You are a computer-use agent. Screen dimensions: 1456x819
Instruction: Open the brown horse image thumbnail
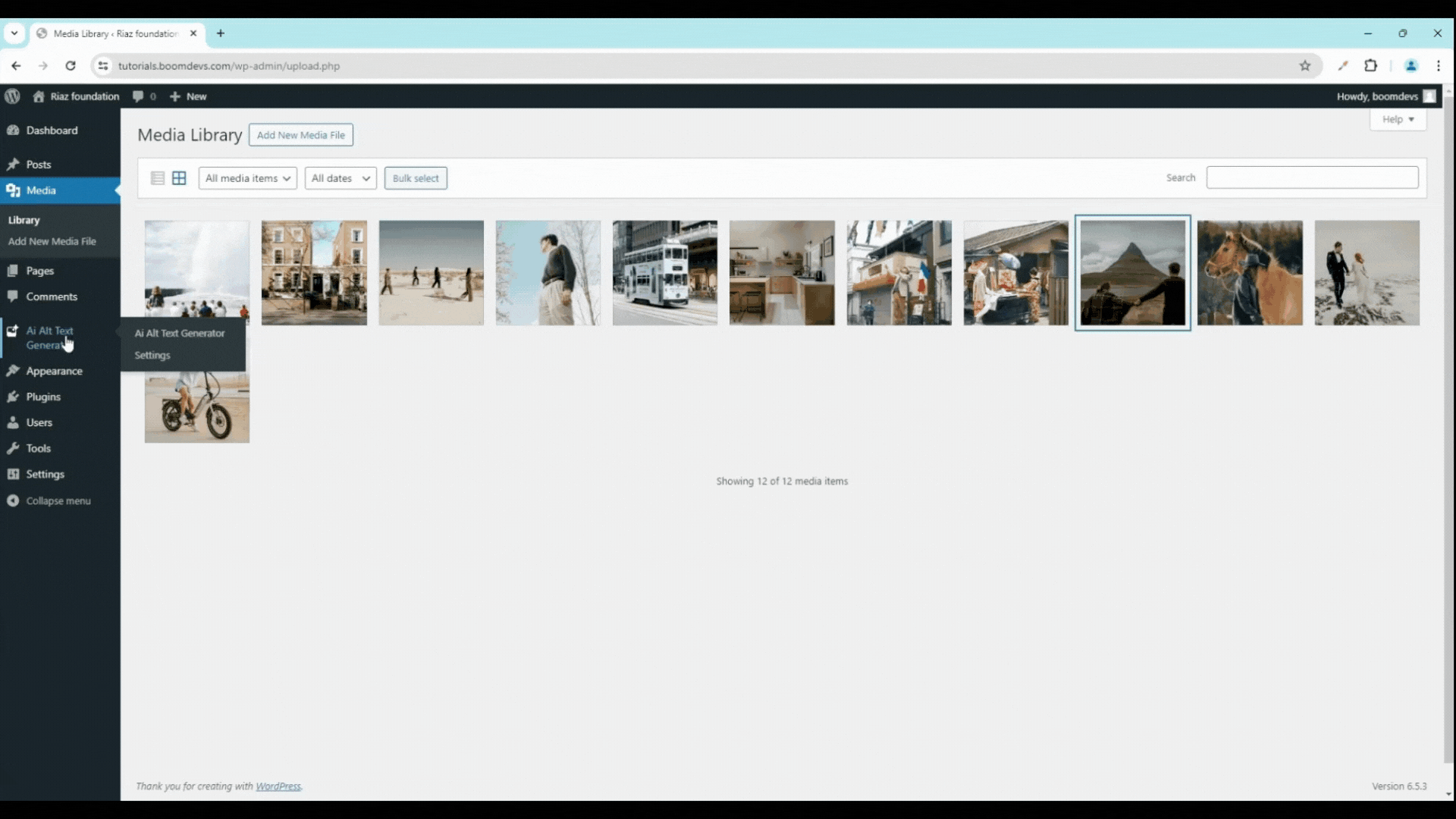click(x=1250, y=273)
